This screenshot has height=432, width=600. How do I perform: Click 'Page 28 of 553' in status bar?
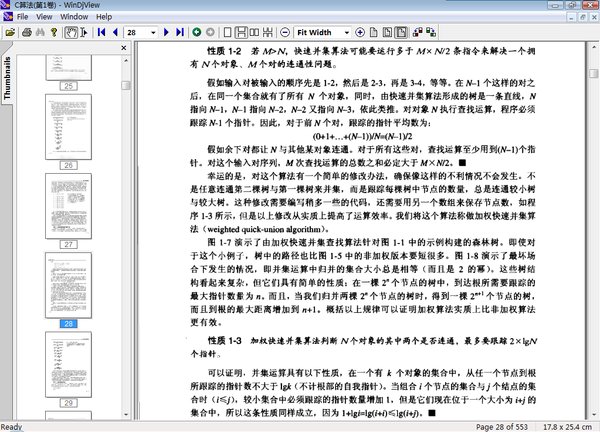pyautogui.click(x=502, y=427)
